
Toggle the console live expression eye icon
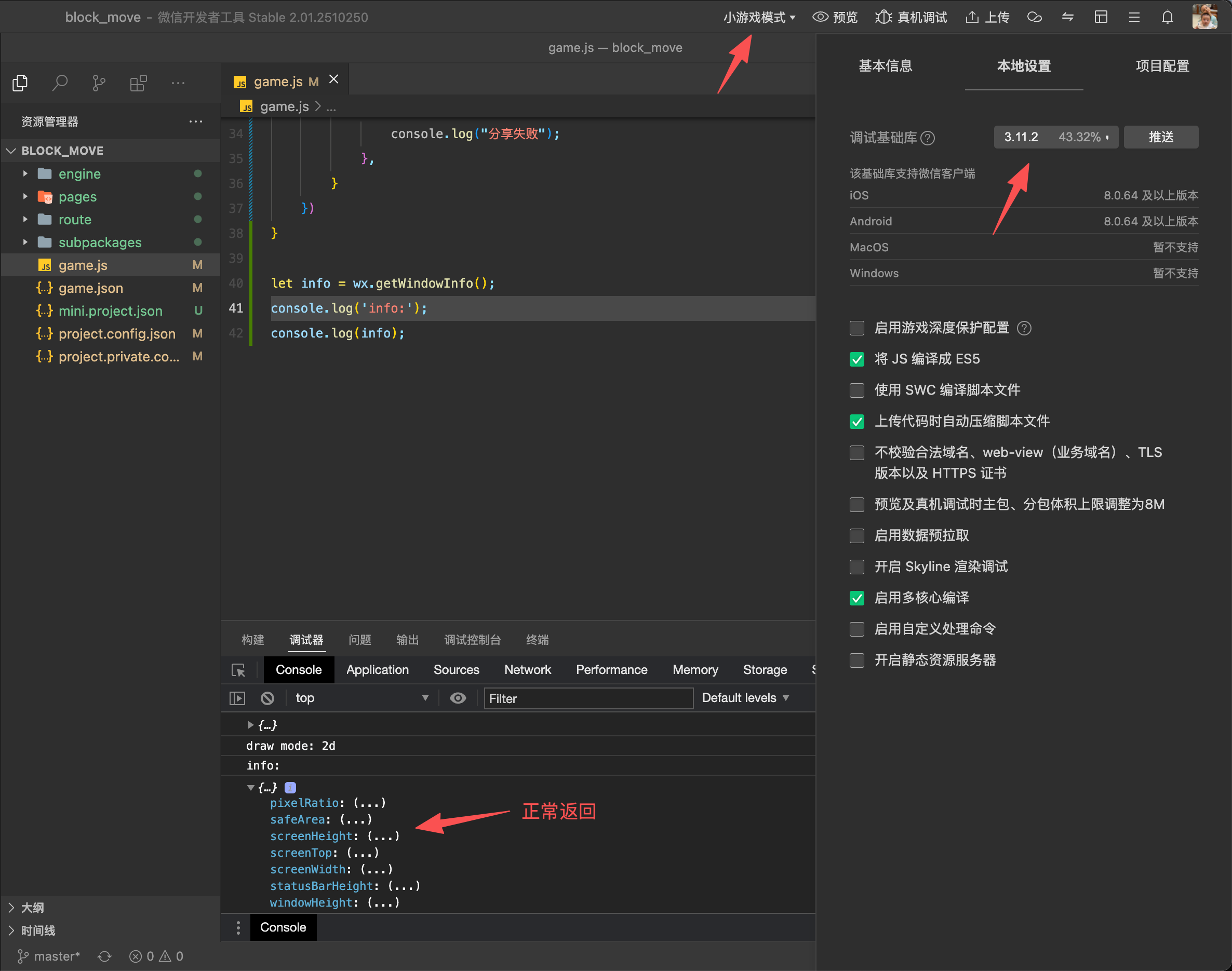pos(458,697)
